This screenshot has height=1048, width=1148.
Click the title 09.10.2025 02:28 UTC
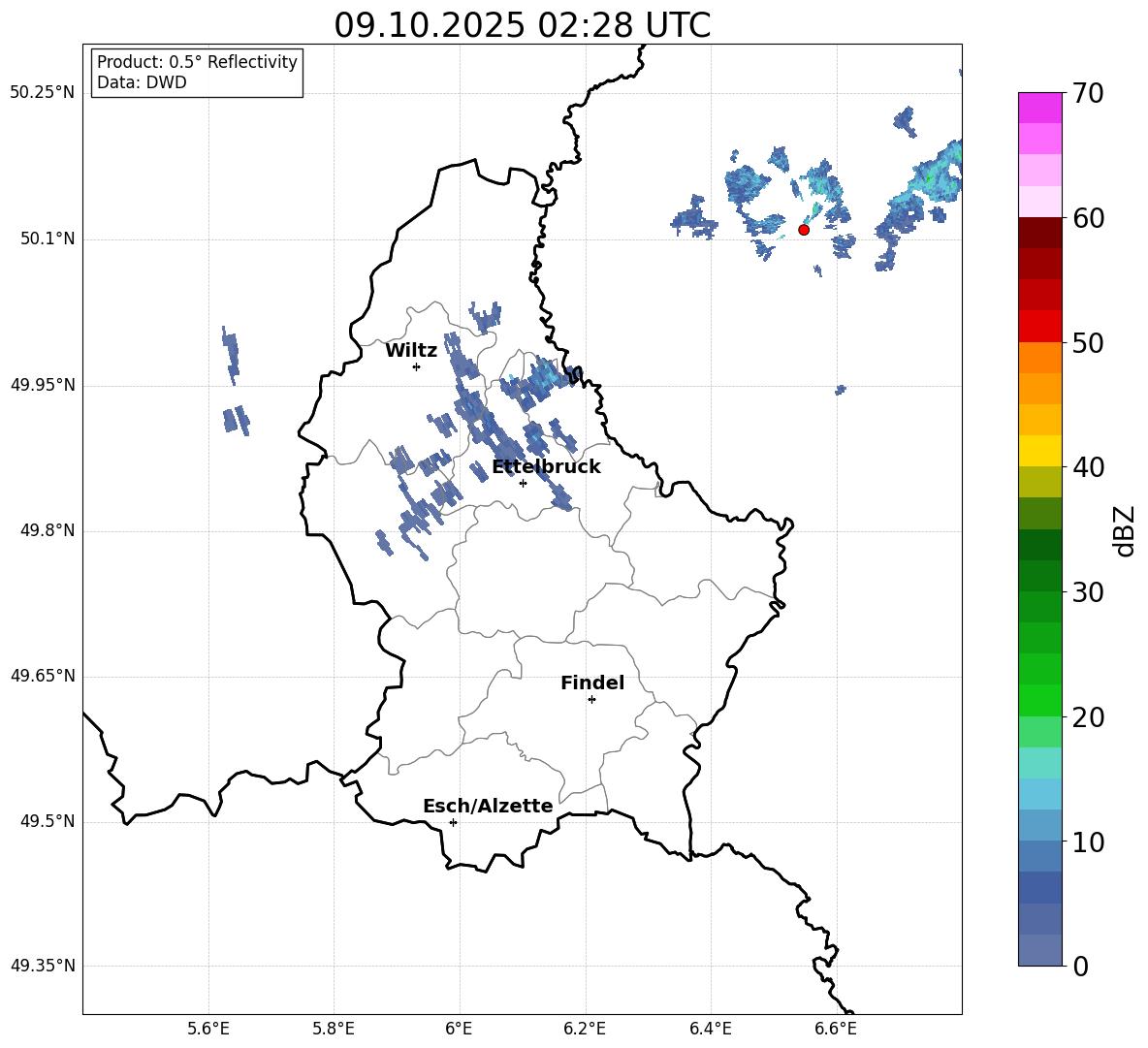tap(522, 25)
